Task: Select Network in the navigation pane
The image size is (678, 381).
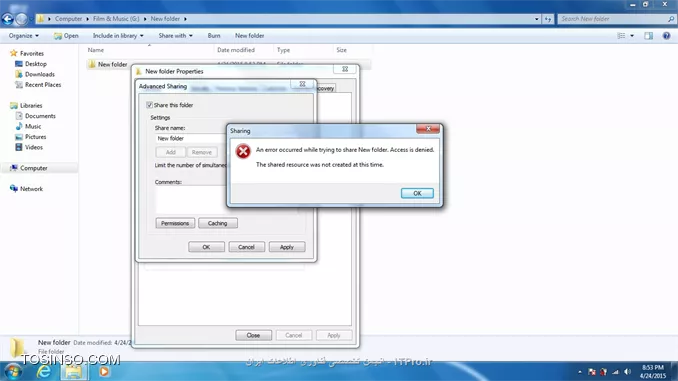Action: click(x=31, y=189)
